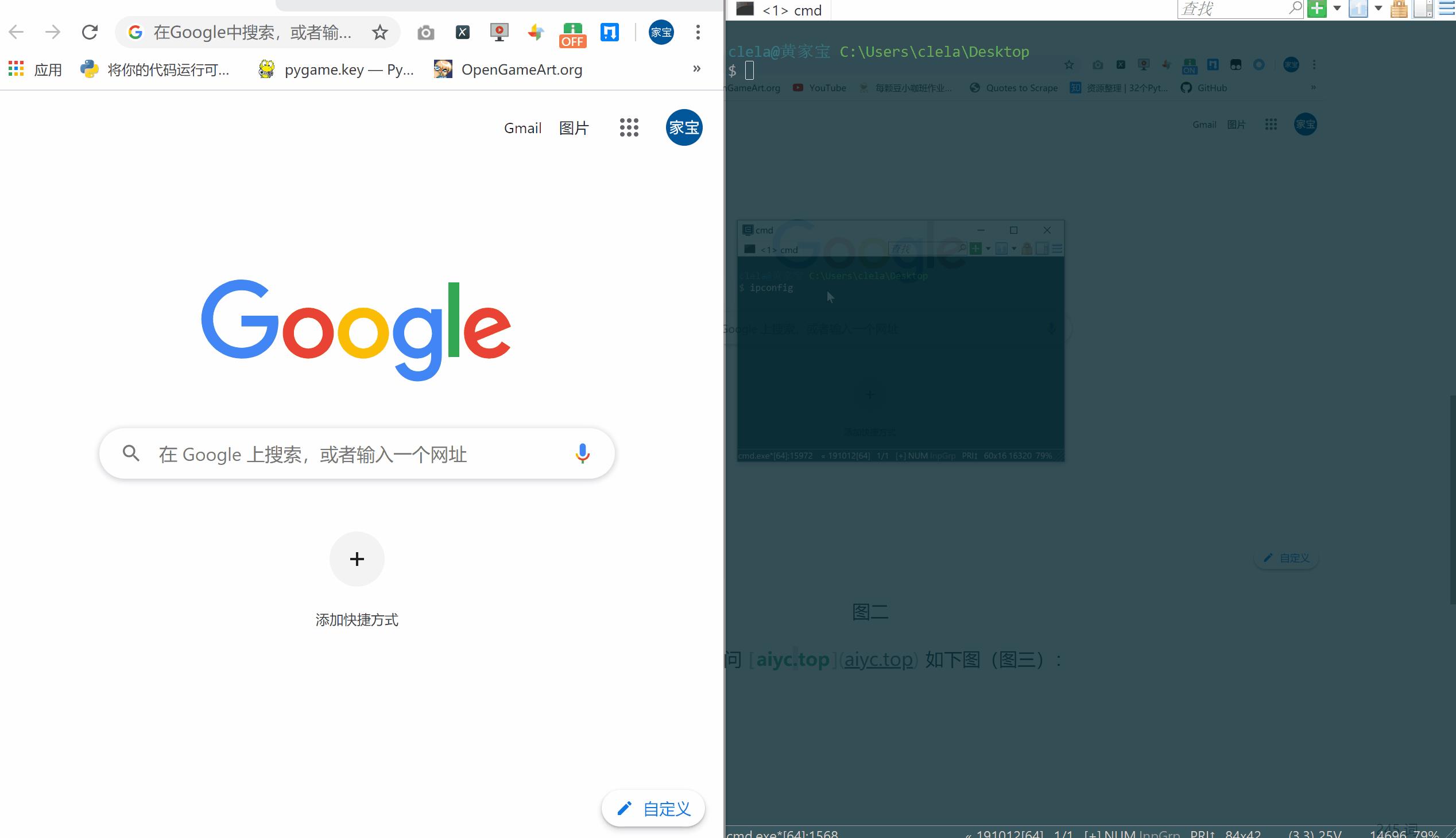1456x838 pixels.
Task: Open the dropdown beside the blue console icon
Action: [1378, 8]
